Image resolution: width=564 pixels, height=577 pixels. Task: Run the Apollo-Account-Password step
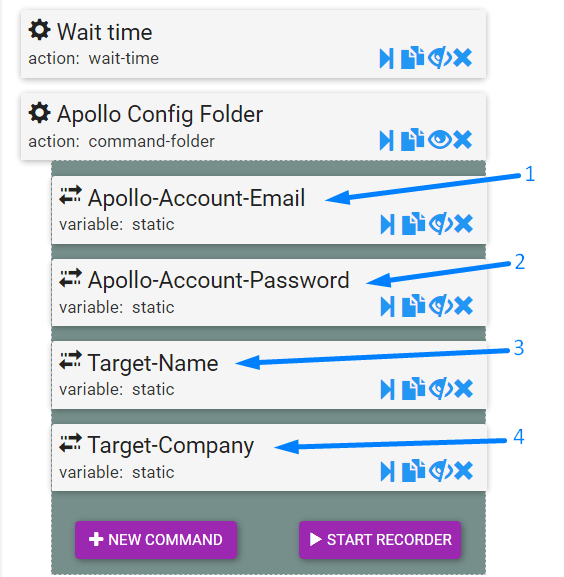tap(387, 307)
